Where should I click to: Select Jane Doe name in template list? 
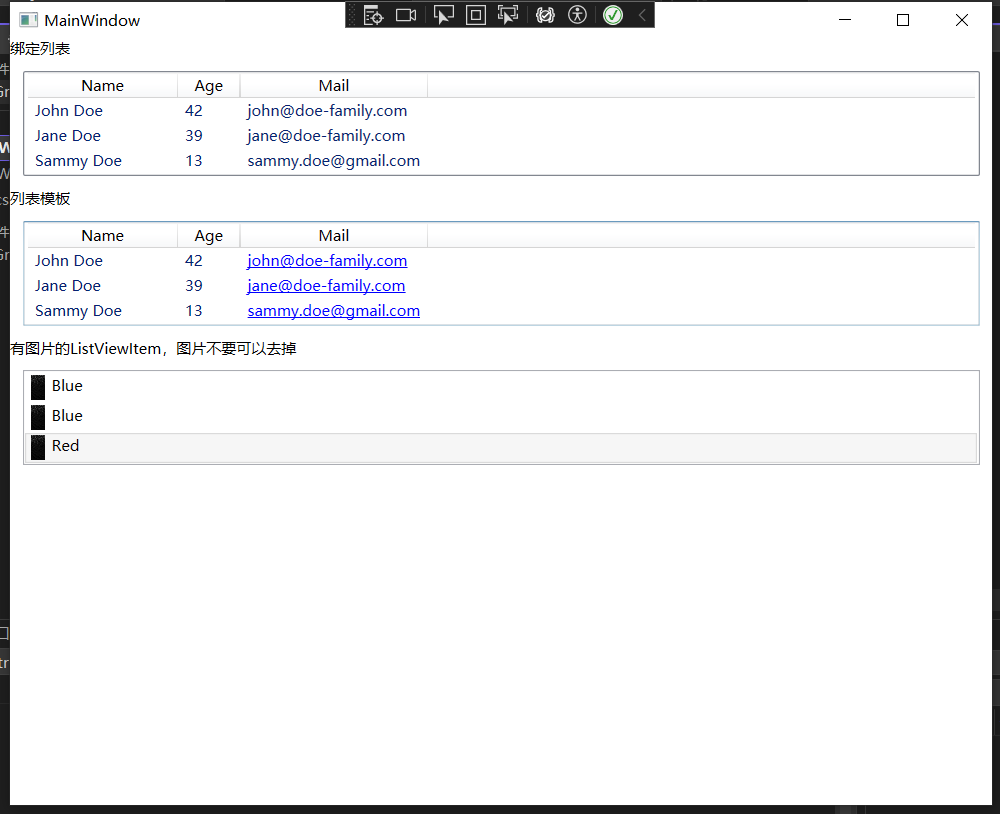pos(68,286)
